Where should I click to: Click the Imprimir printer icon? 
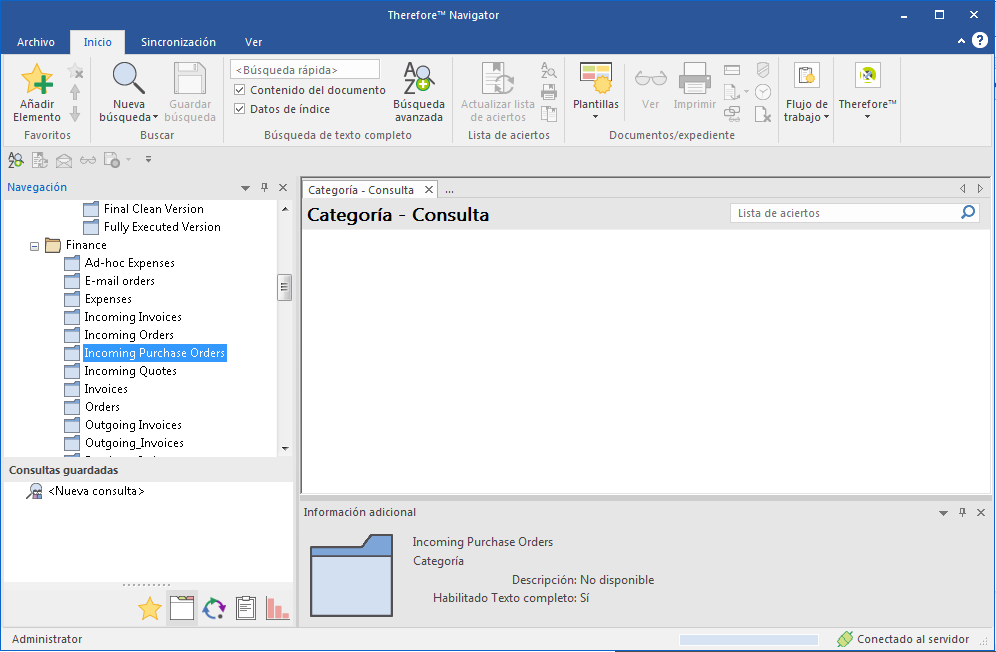[x=694, y=78]
